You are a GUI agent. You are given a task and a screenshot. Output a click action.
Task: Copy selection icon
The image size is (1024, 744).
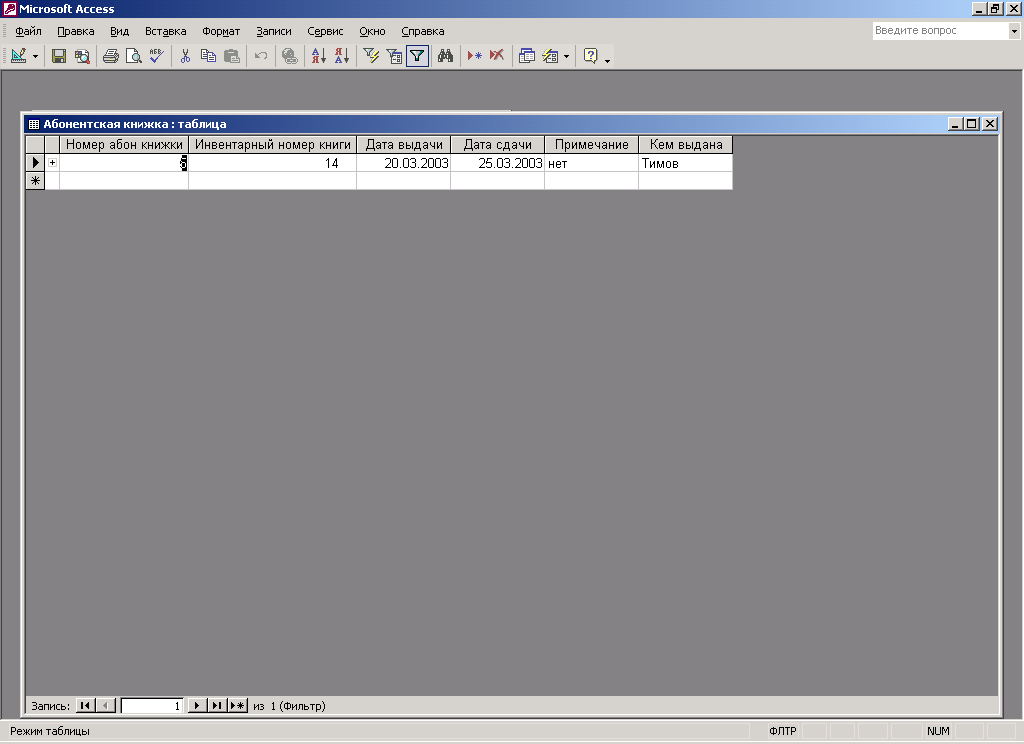(208, 56)
